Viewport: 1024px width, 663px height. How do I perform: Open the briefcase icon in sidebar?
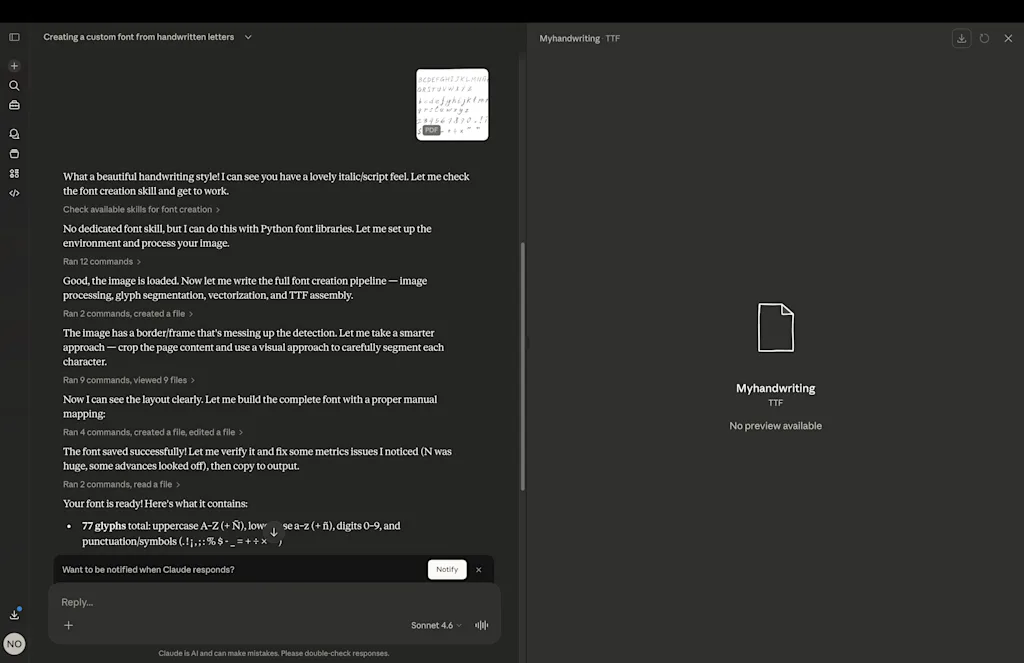14,105
